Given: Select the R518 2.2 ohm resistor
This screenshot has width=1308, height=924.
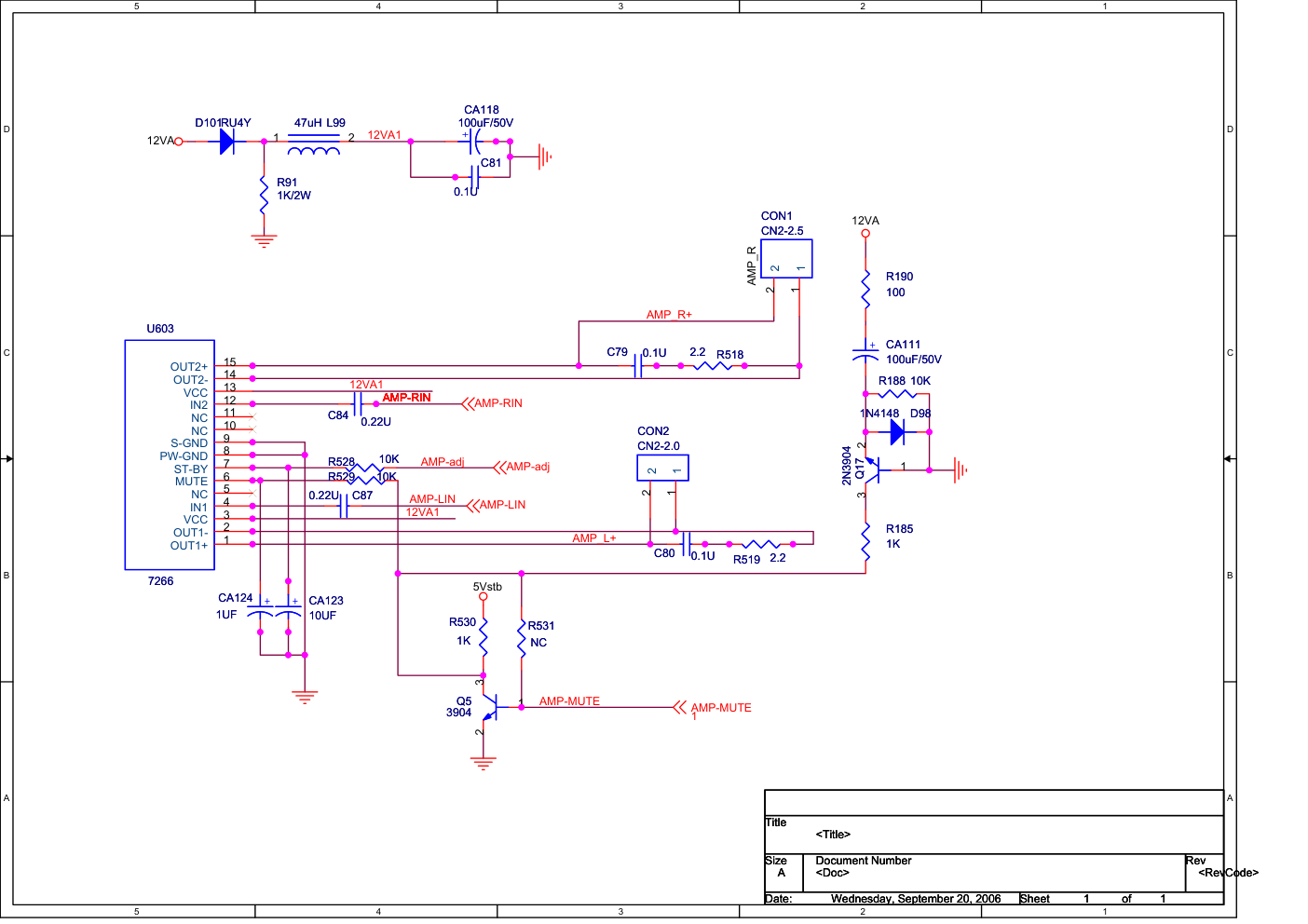Looking at the screenshot, I should pyautogui.click(x=713, y=365).
